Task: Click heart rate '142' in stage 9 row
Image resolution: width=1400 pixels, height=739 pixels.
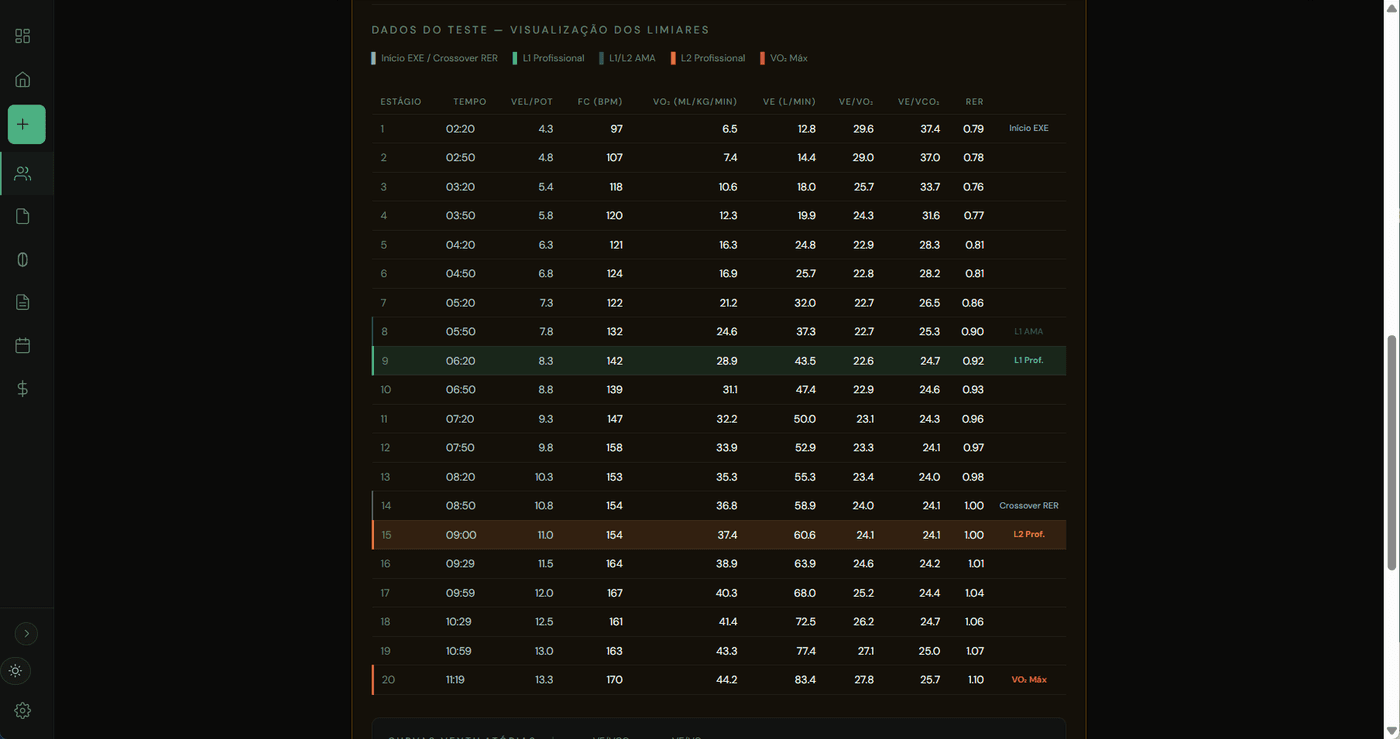Action: (614, 361)
